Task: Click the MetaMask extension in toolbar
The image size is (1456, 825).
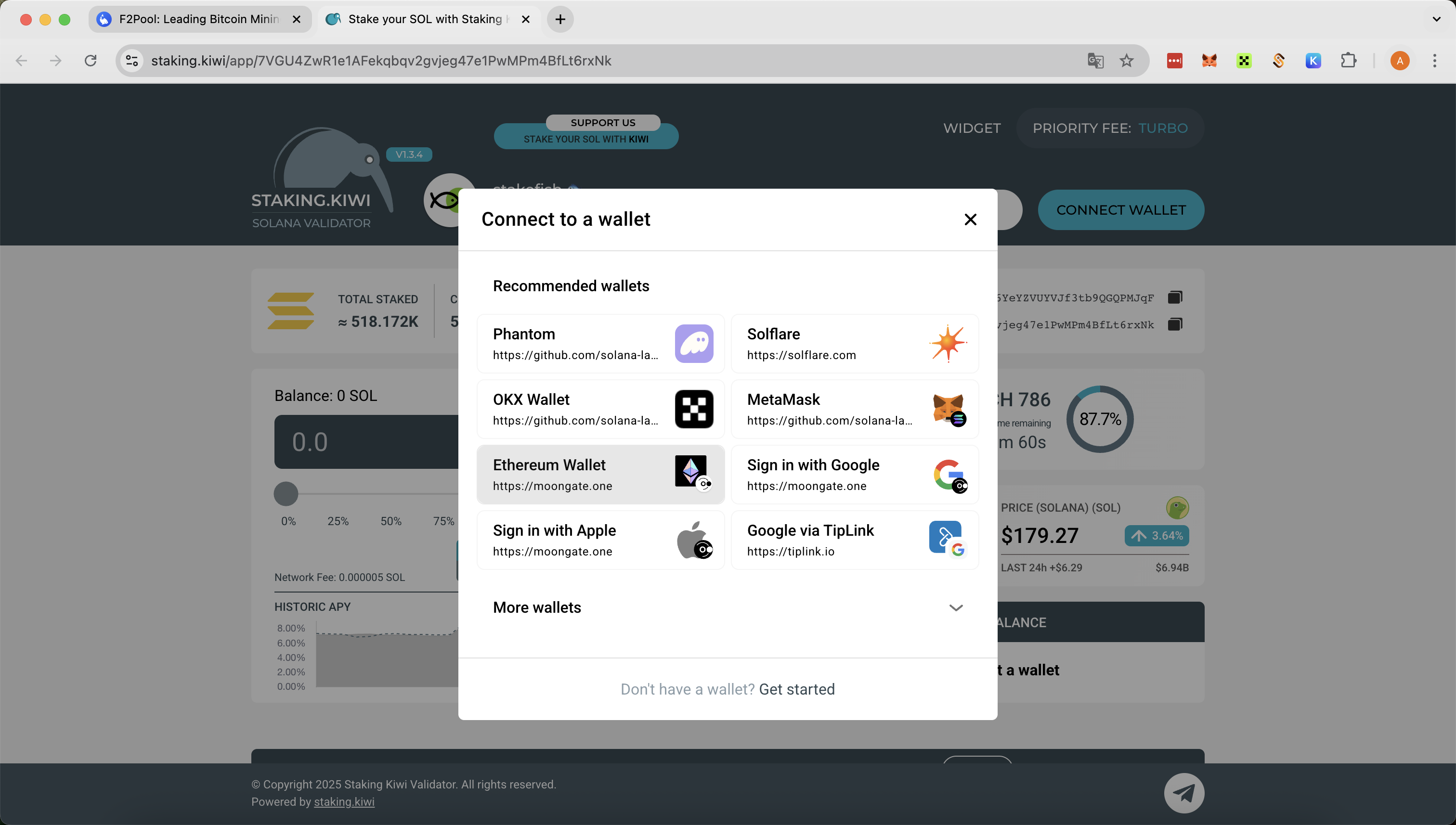Action: point(1209,61)
